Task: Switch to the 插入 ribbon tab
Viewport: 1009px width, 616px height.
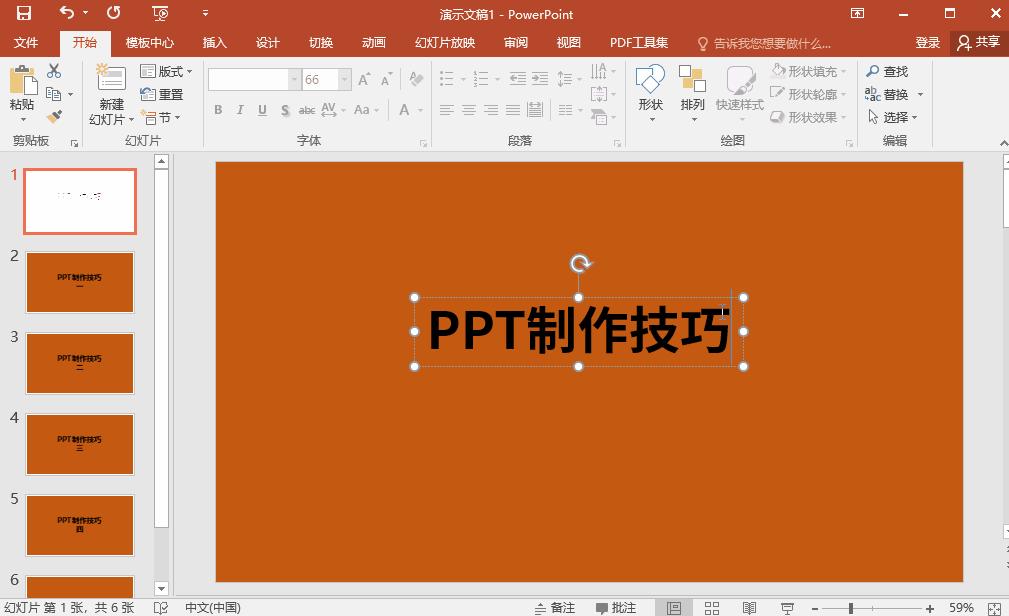Action: [x=213, y=42]
